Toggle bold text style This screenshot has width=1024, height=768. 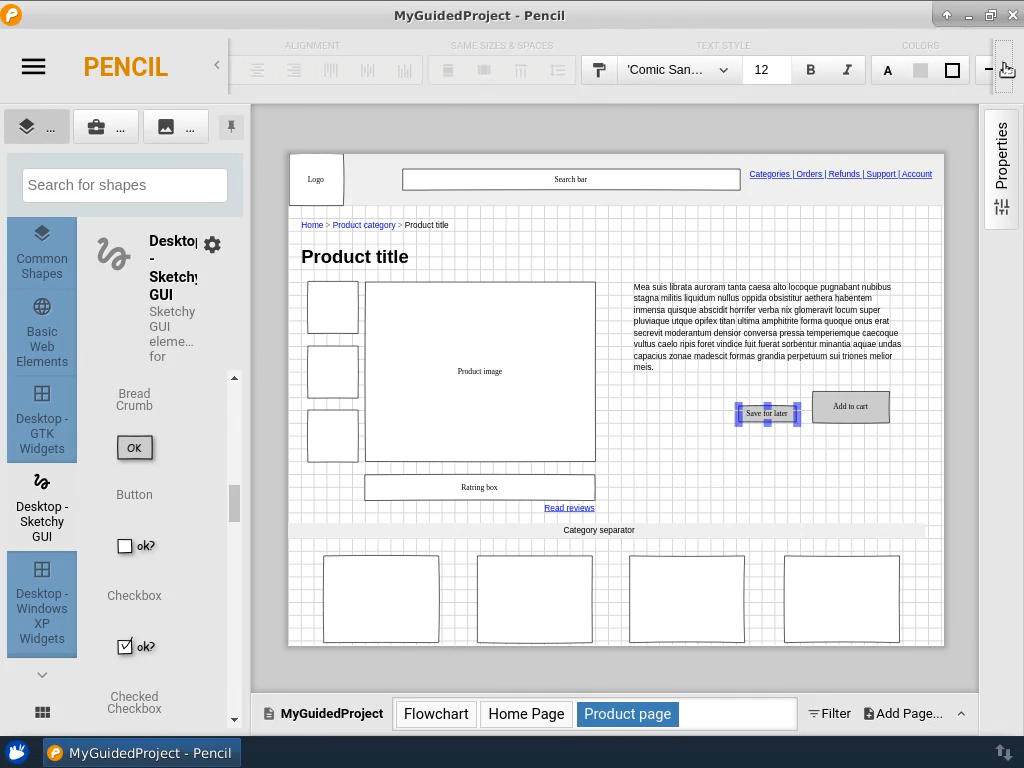click(x=810, y=70)
